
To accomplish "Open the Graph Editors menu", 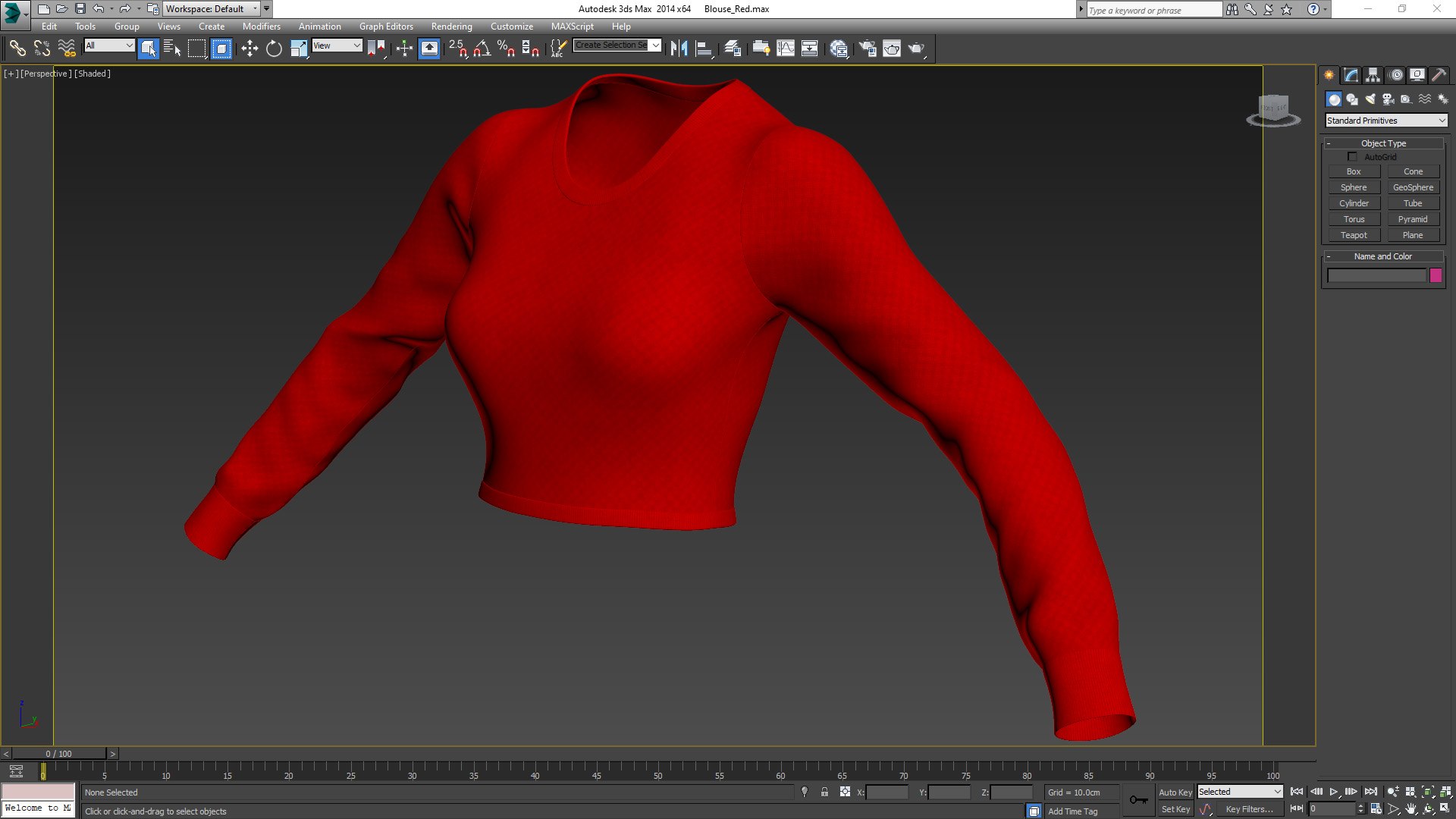I will click(x=386, y=26).
